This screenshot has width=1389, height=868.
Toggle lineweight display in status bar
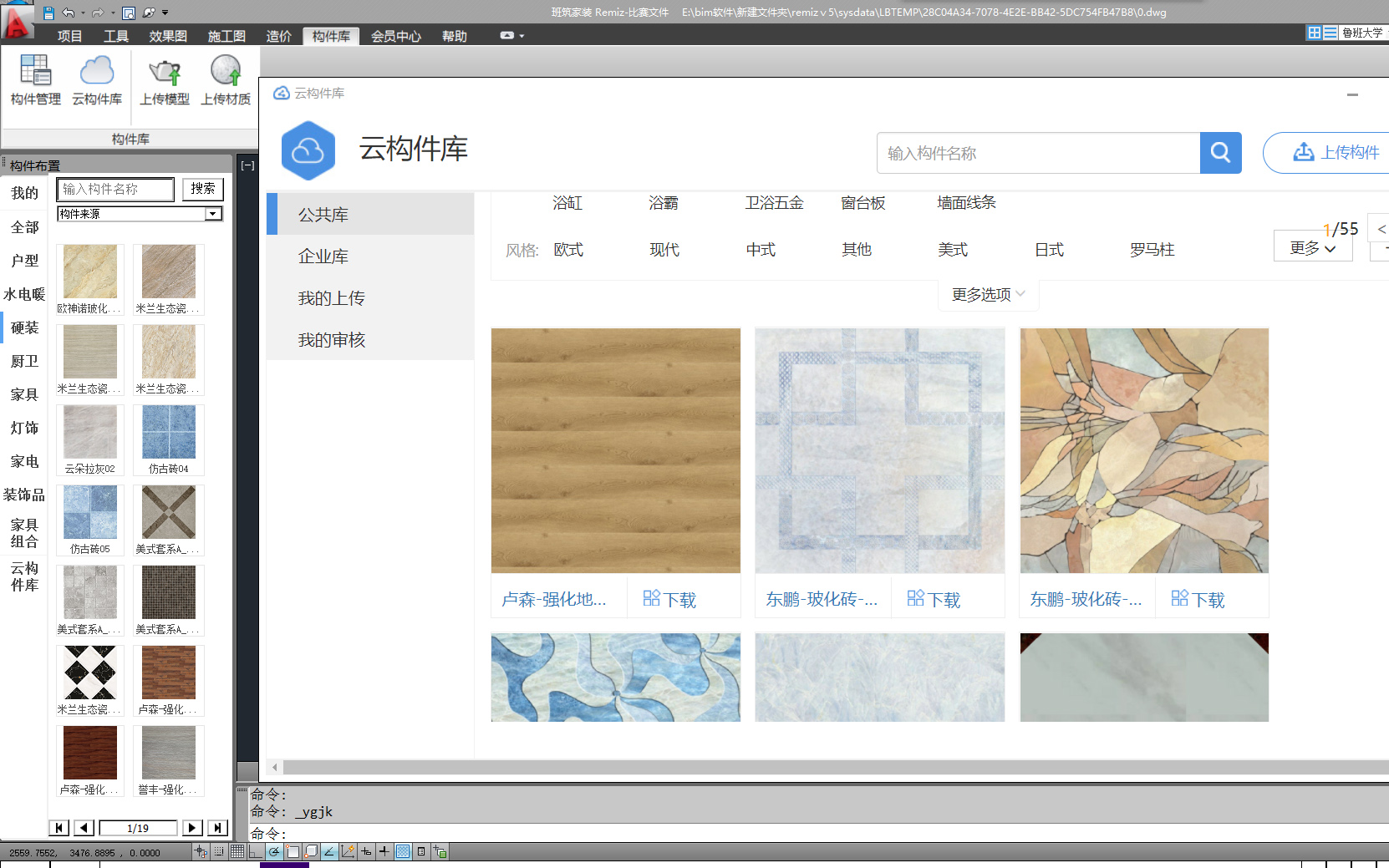(x=384, y=851)
